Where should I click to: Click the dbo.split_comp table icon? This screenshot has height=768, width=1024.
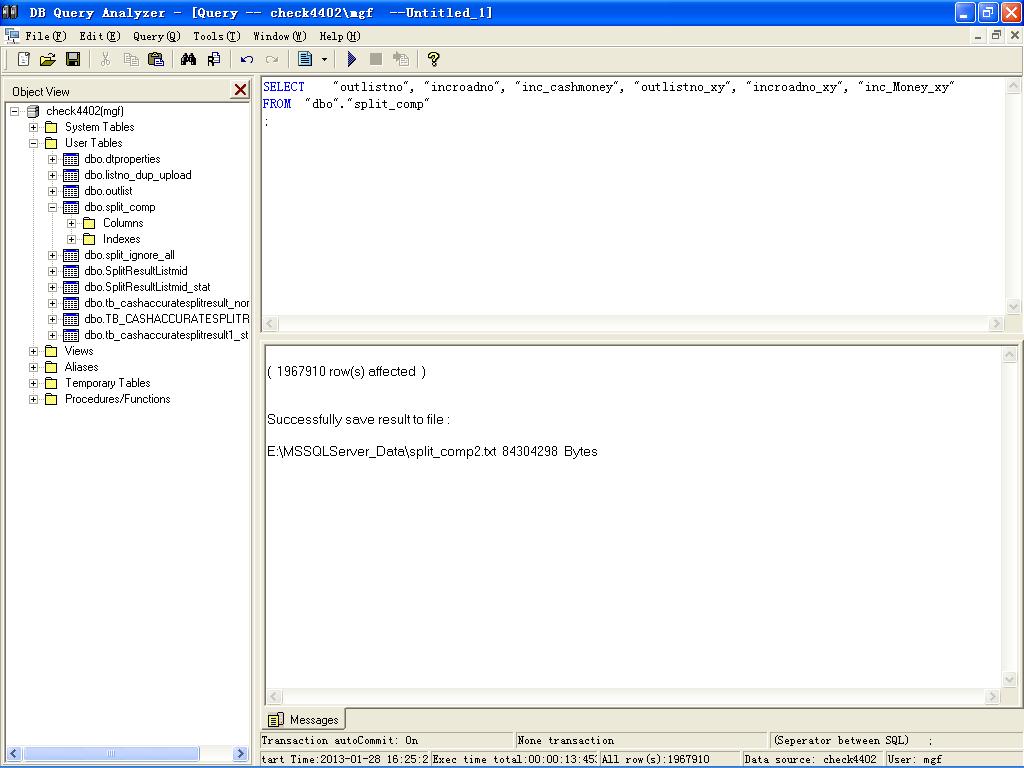71,208
